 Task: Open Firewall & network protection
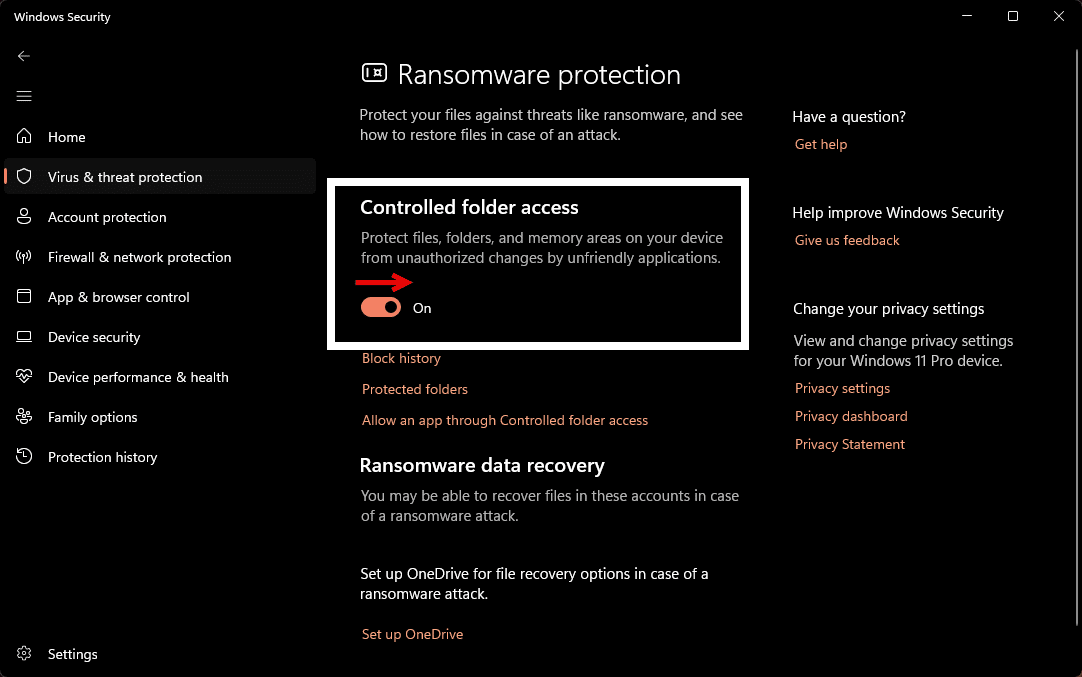pos(139,257)
